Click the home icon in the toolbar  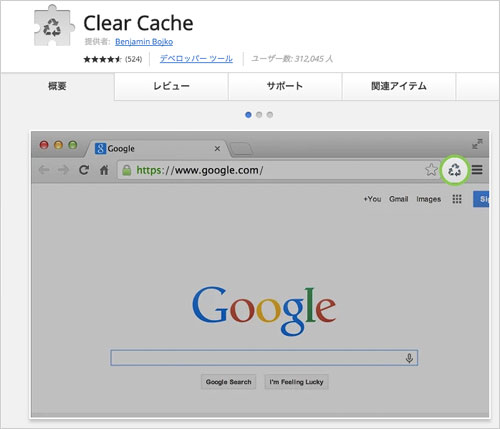coord(104,170)
